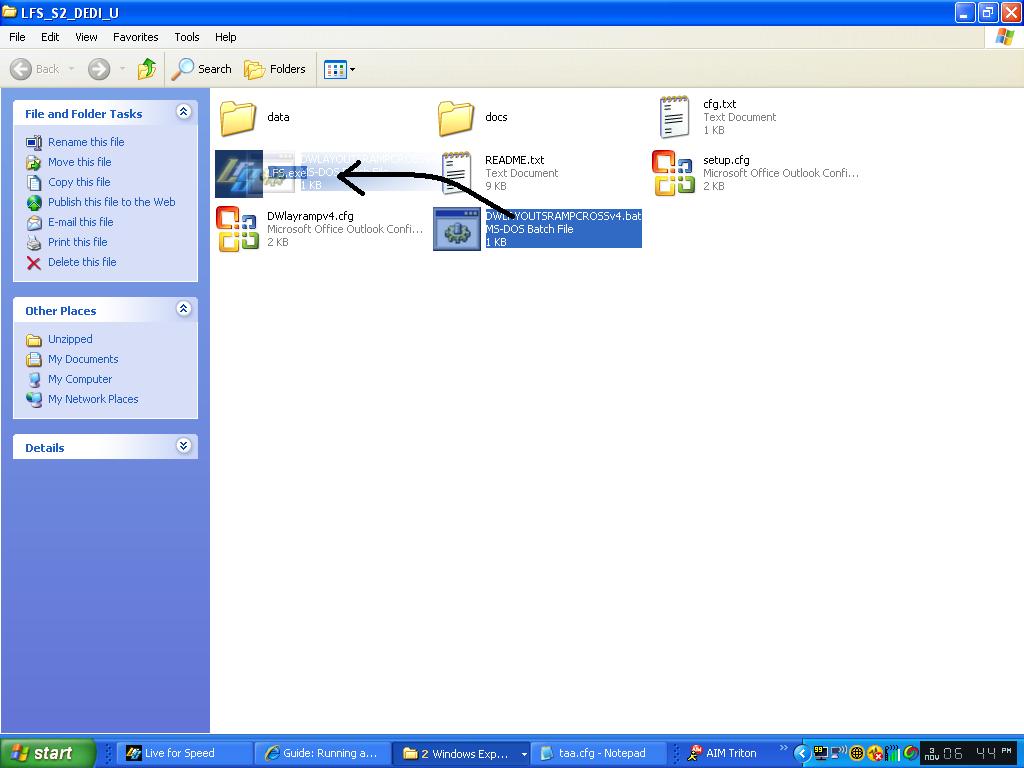Image resolution: width=1024 pixels, height=768 pixels.
Task: Switch to Guide: Running a... browser taskbar button
Action: coord(322,753)
